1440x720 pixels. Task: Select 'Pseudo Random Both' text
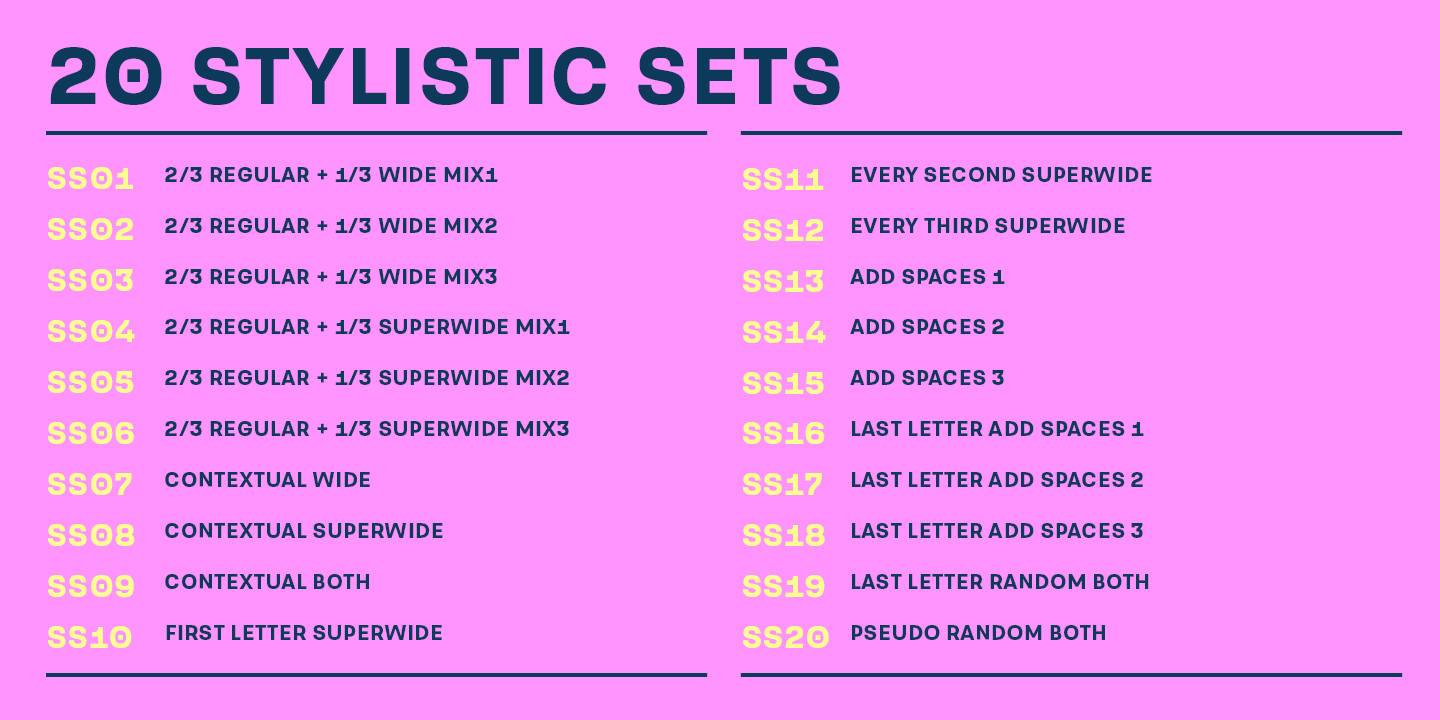978,633
